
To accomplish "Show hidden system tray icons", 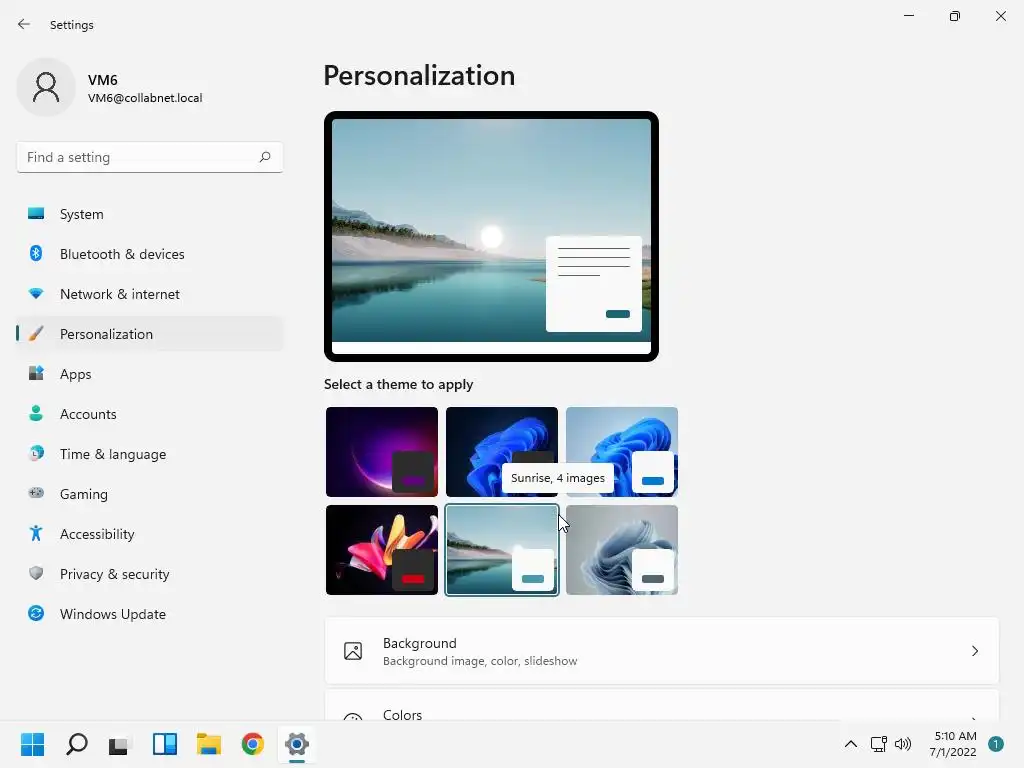I will [x=850, y=744].
